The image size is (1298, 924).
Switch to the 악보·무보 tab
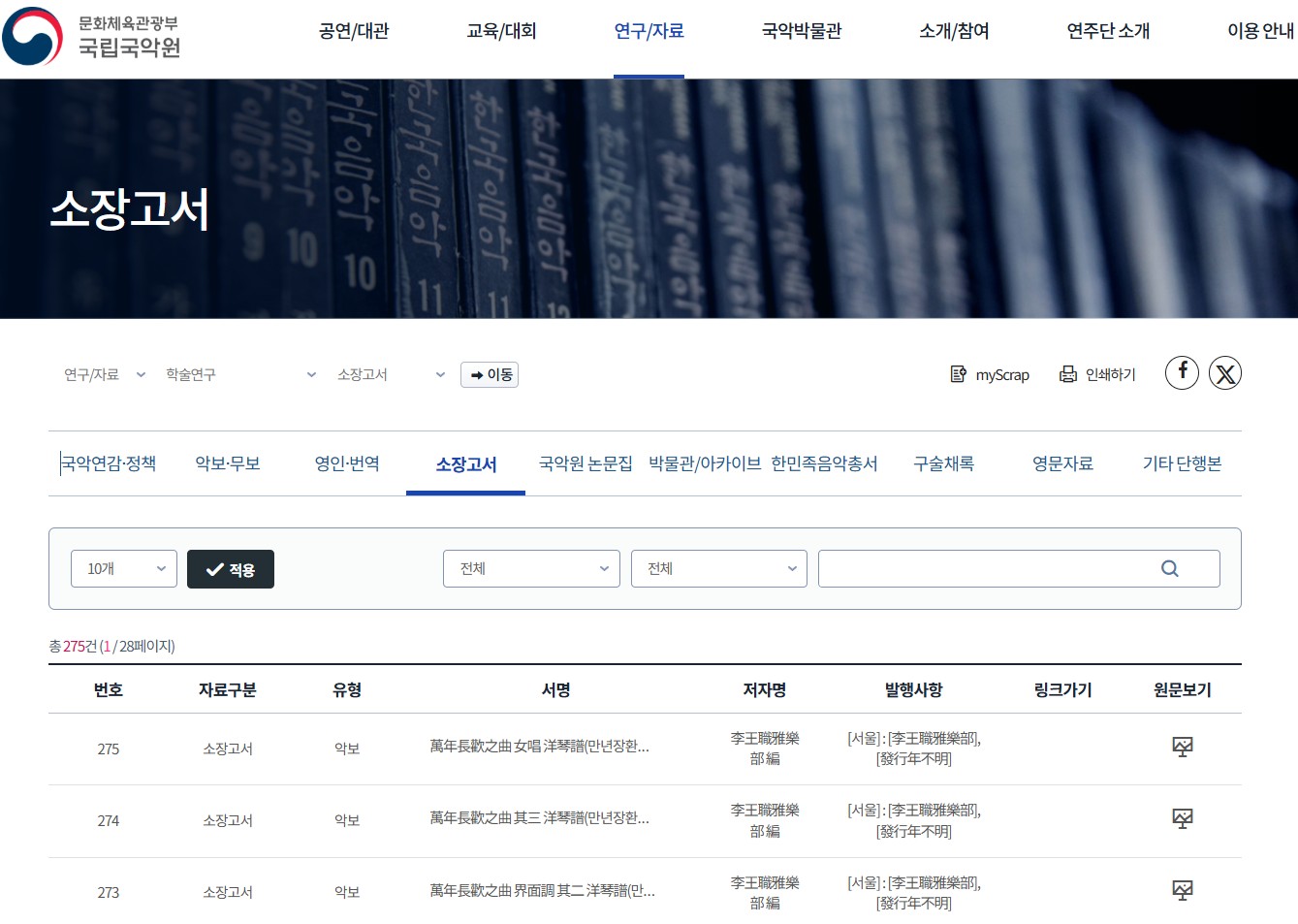pos(228,464)
